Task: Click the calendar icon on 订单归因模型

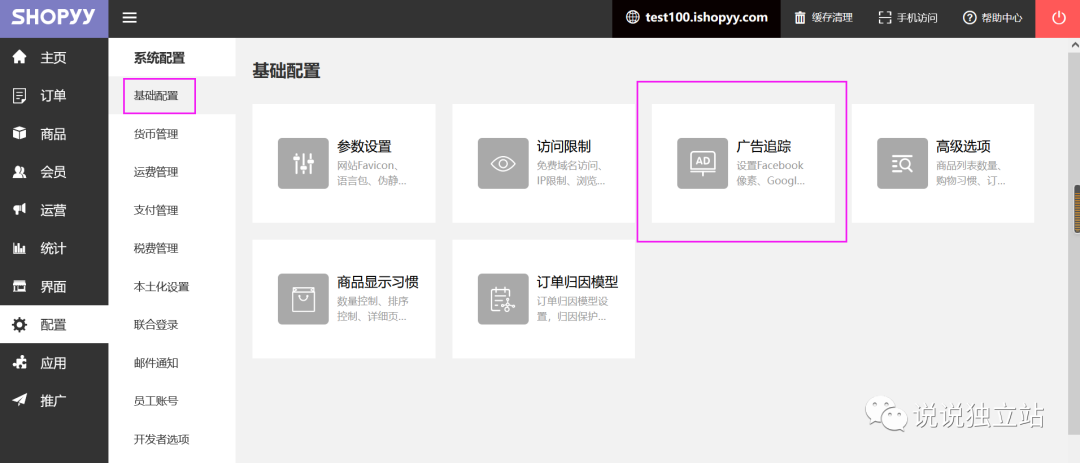Action: click(503, 299)
